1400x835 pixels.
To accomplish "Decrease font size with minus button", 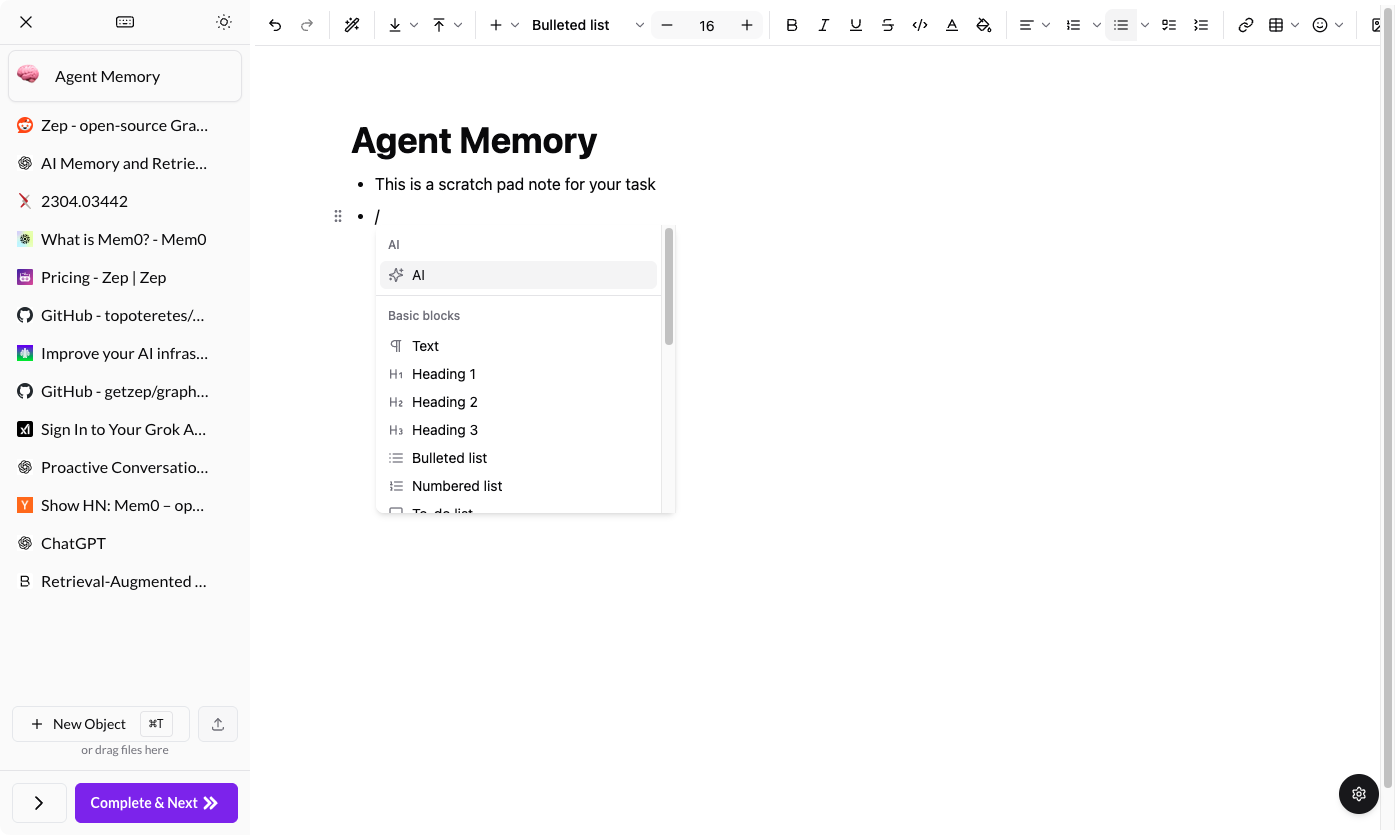I will pos(667,25).
